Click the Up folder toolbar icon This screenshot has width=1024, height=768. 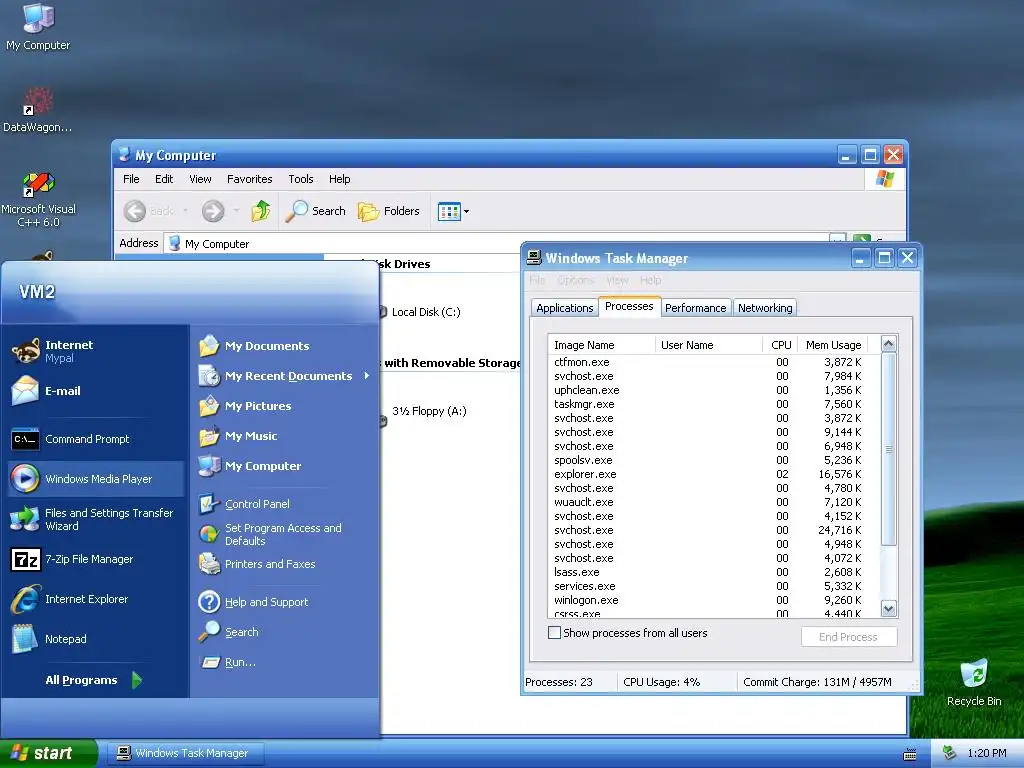[261, 211]
